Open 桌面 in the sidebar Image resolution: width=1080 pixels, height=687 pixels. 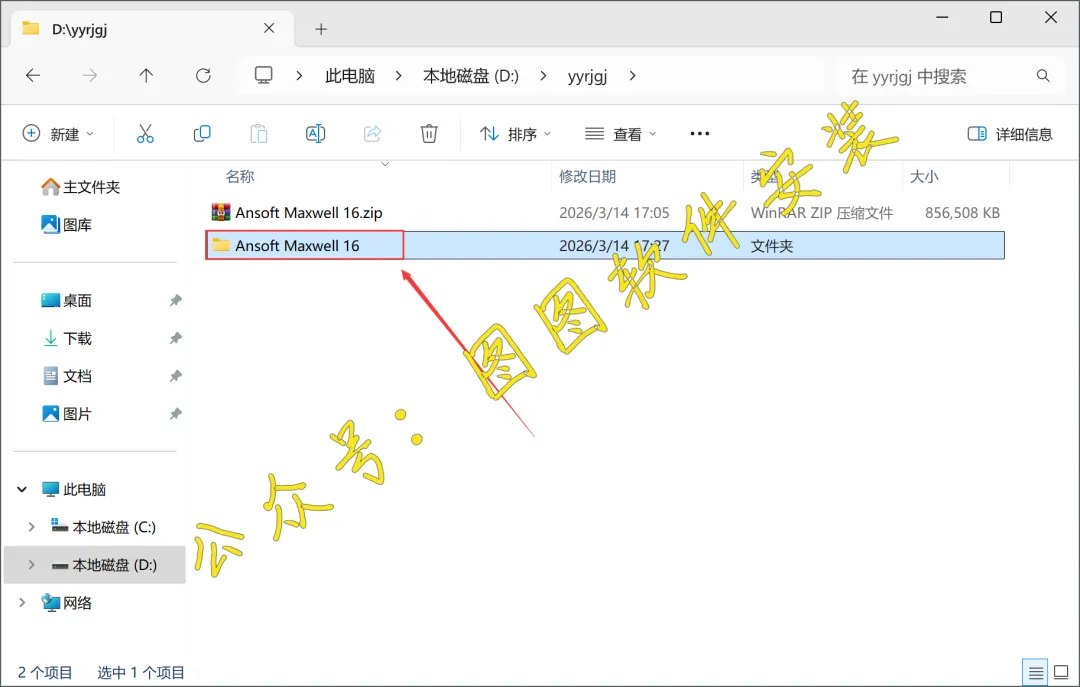pos(67,300)
